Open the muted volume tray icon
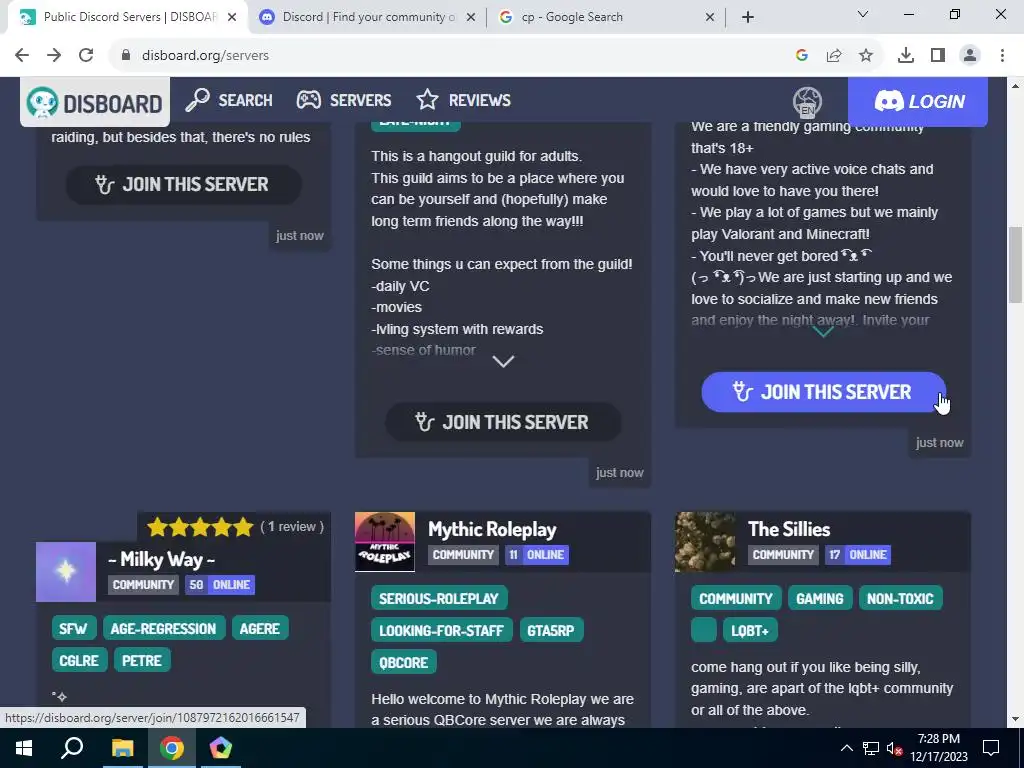Screen dimensions: 1024x768 tap(895, 748)
